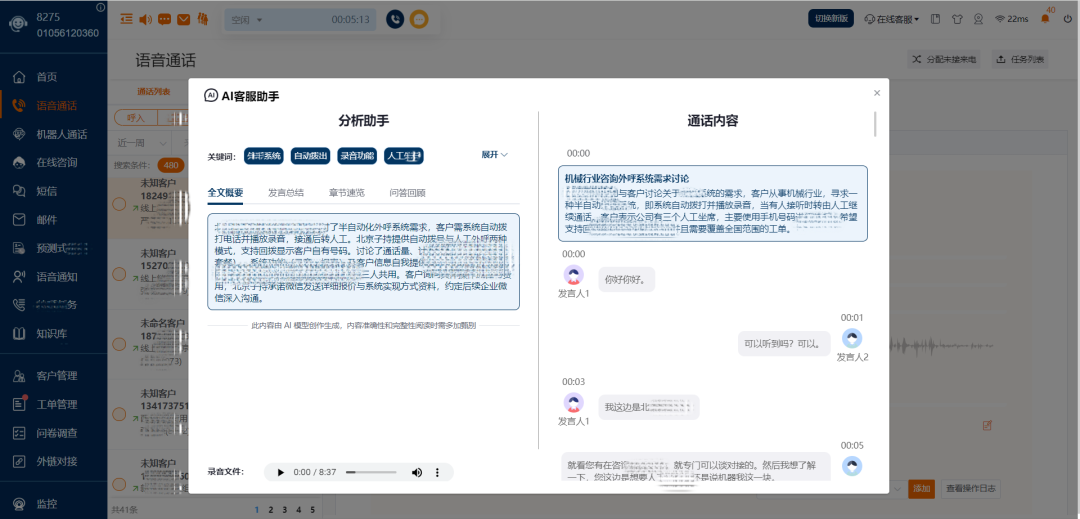Viewport: 1080px width, 519px height.
Task: Click 查看操作日志 button
Action: 970,488
